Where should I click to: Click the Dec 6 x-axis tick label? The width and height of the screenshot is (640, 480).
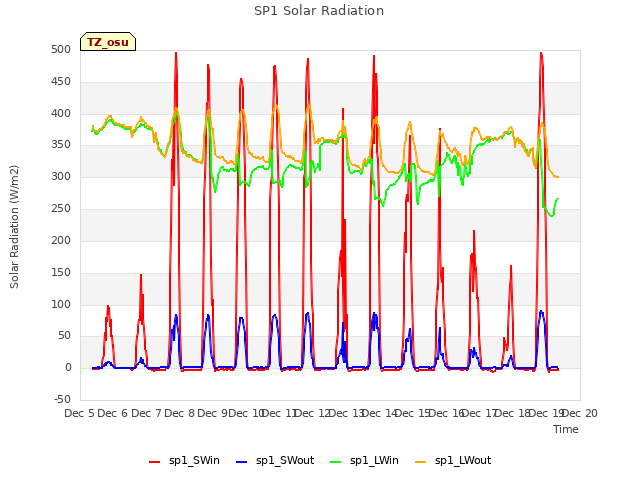(113, 413)
